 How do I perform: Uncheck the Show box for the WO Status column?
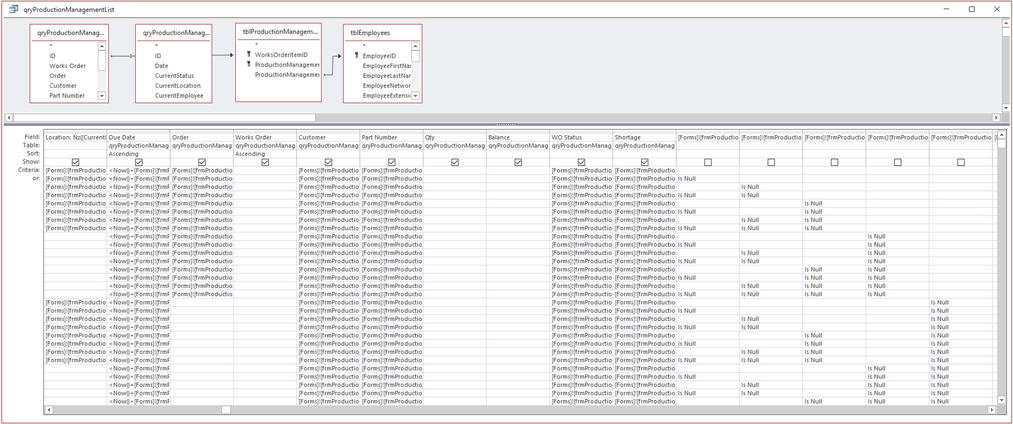[581, 162]
